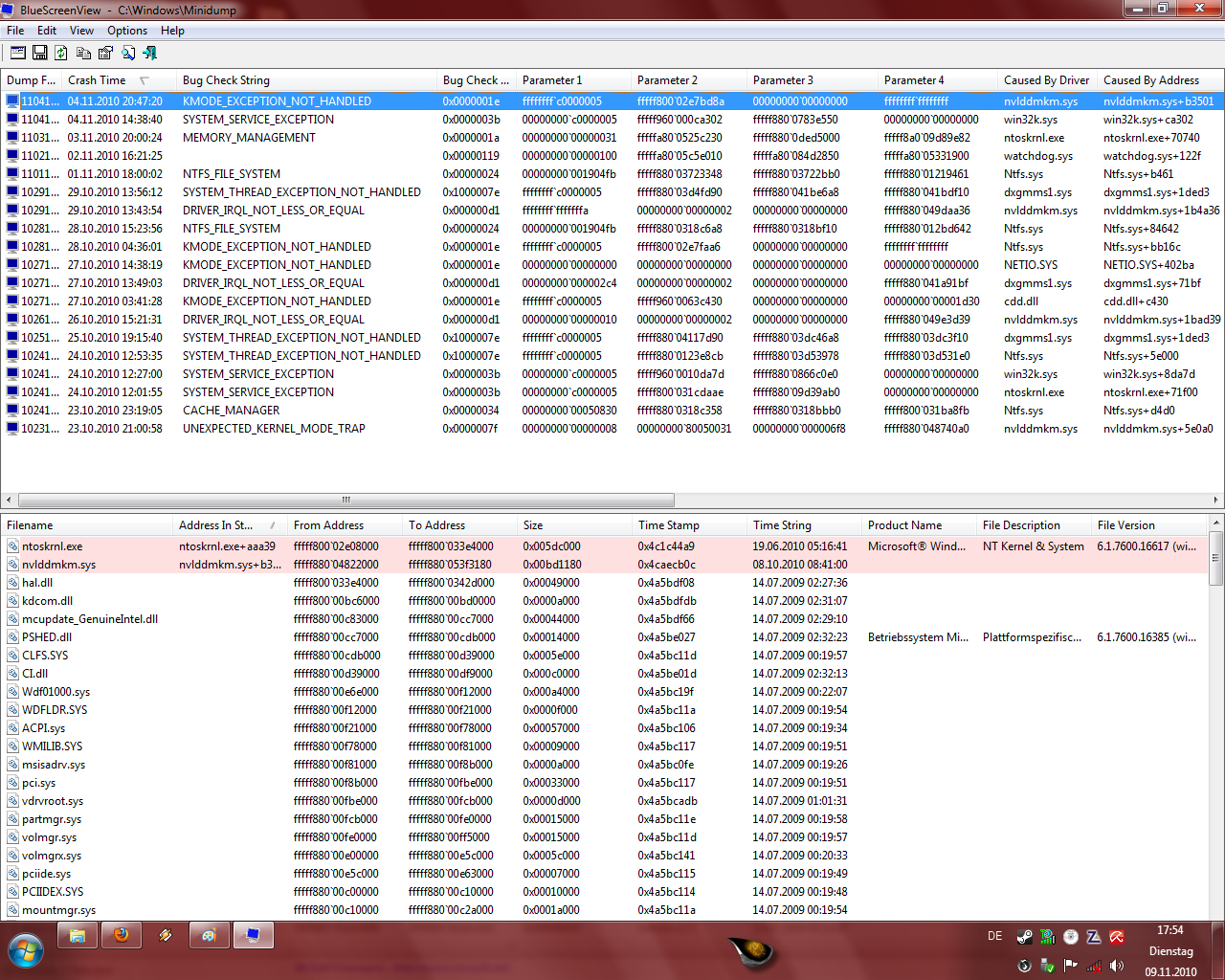The image size is (1225, 980).
Task: Refresh the crash list with toolbar icon
Action: coord(61,53)
